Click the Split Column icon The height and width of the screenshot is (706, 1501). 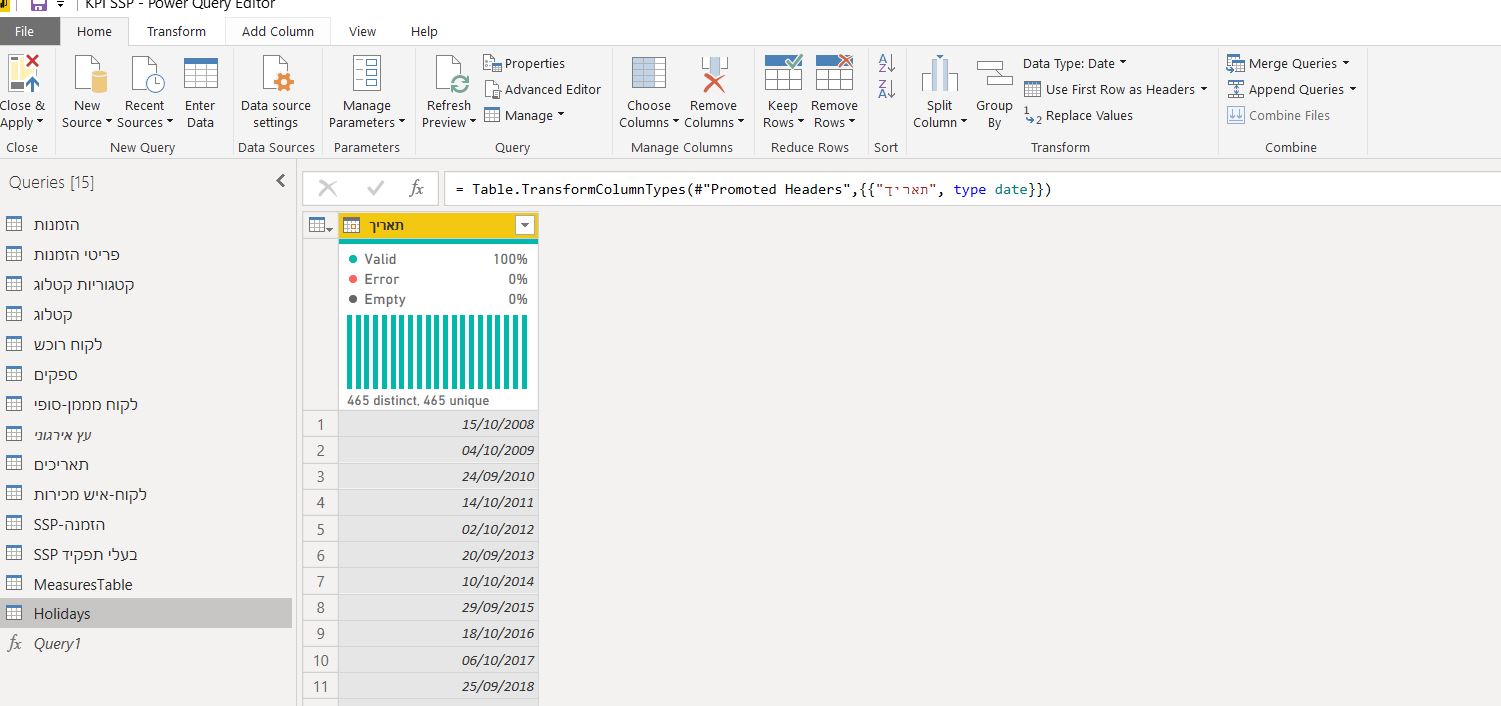point(940,74)
